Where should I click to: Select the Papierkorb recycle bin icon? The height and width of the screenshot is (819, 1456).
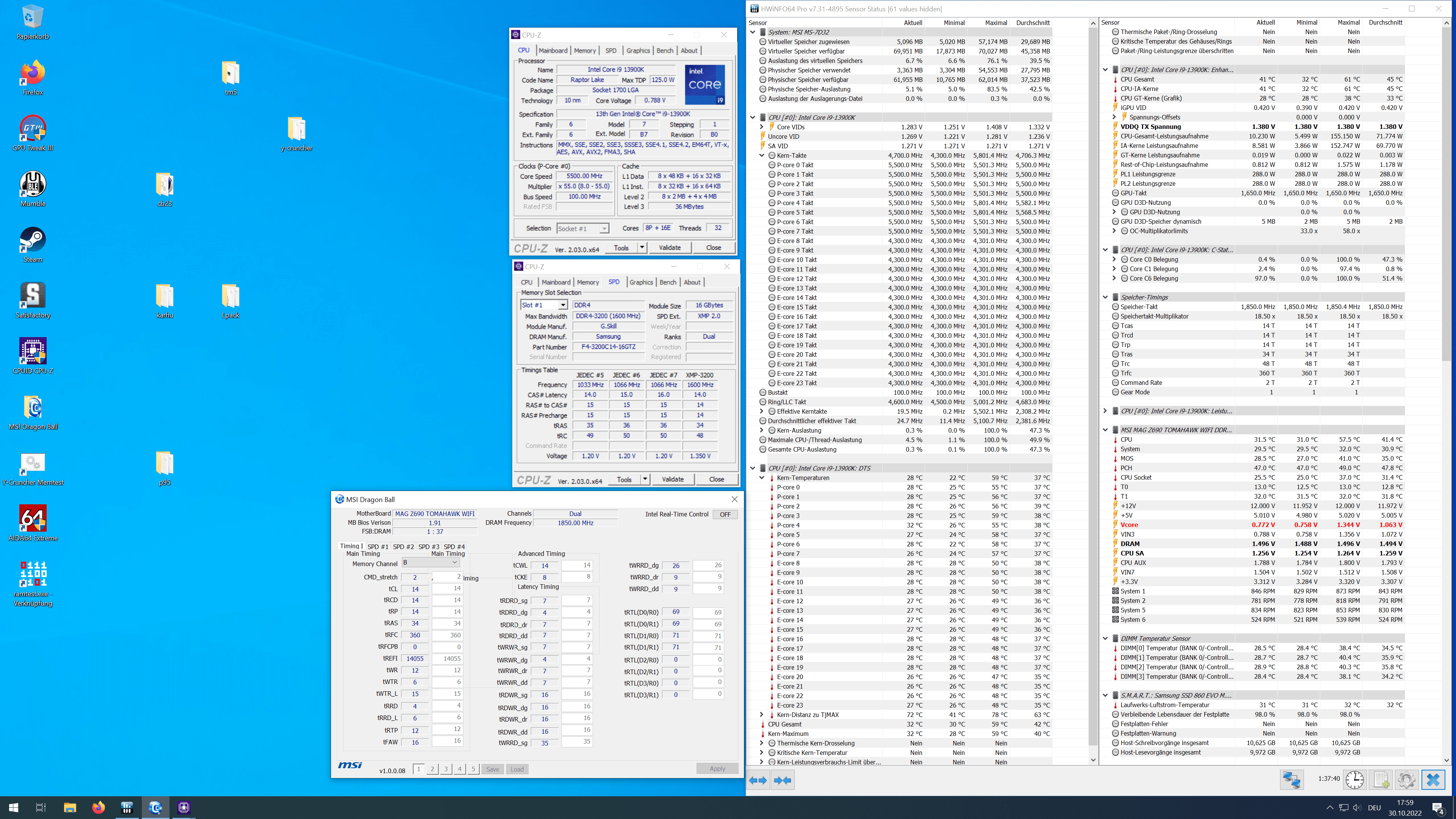(x=33, y=23)
